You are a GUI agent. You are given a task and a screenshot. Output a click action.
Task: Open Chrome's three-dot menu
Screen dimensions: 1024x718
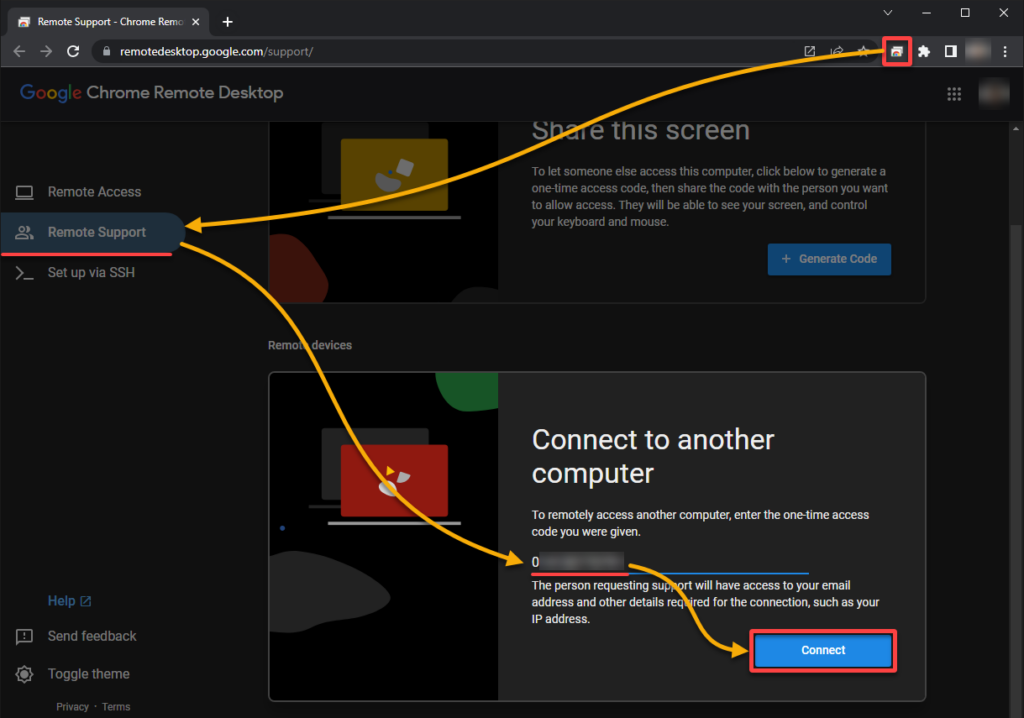pyautogui.click(x=1005, y=51)
